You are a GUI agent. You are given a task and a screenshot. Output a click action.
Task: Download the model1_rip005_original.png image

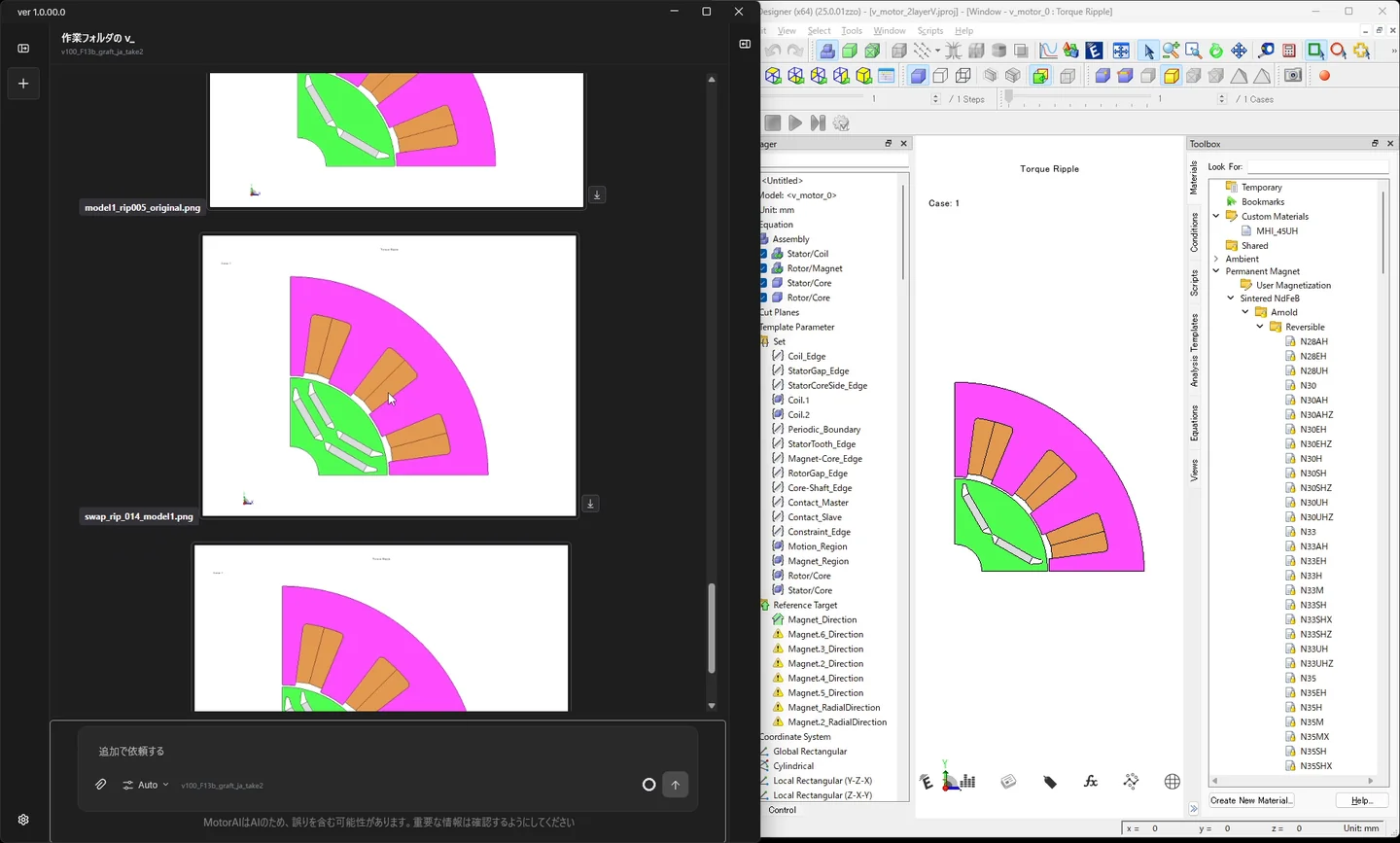click(x=597, y=194)
